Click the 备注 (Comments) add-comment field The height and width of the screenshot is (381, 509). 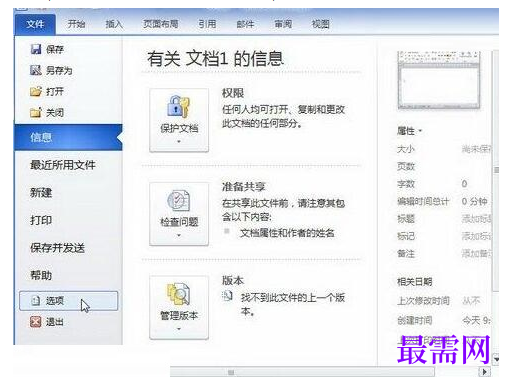476,254
